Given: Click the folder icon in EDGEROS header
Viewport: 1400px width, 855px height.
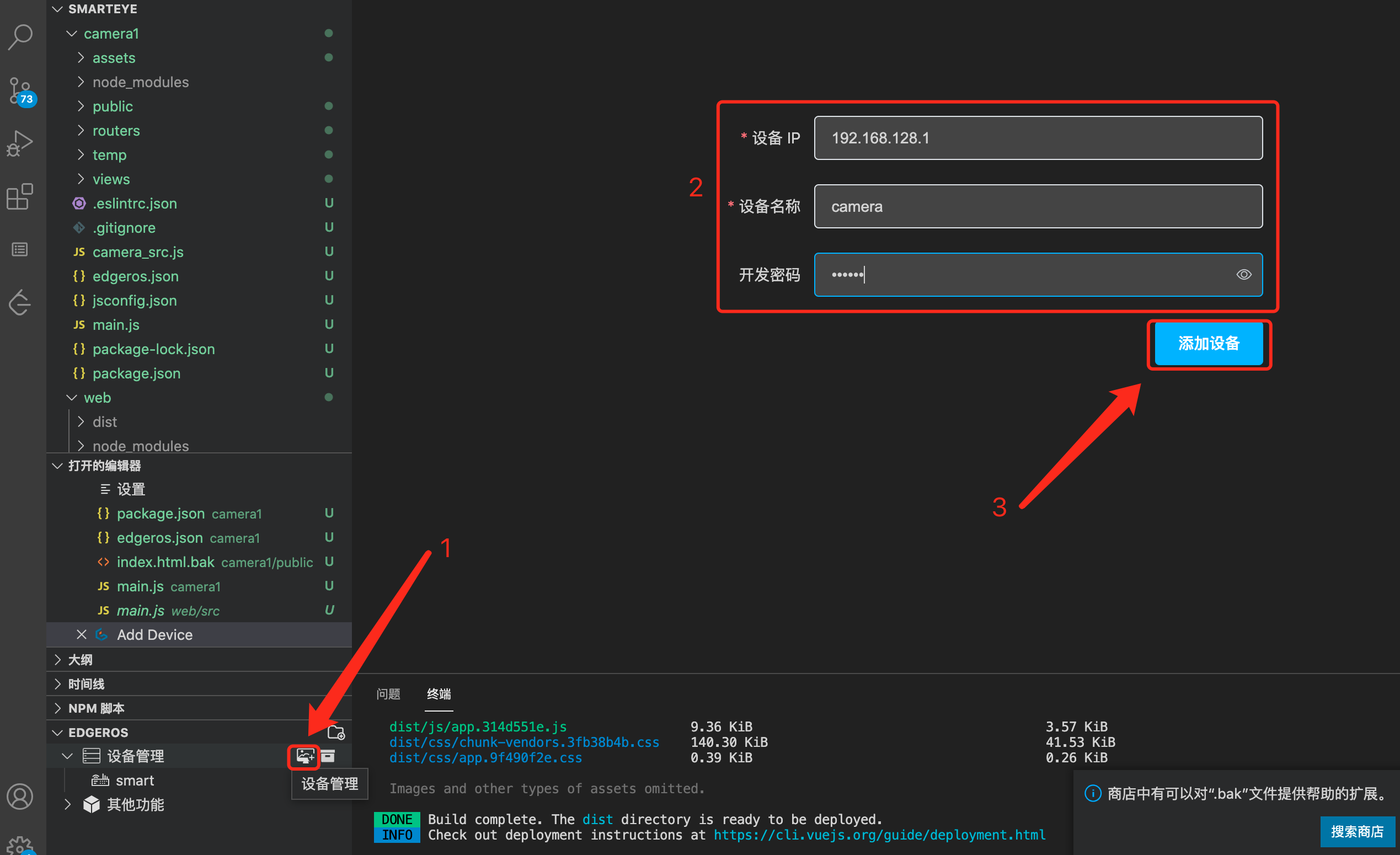Looking at the screenshot, I should (x=336, y=733).
